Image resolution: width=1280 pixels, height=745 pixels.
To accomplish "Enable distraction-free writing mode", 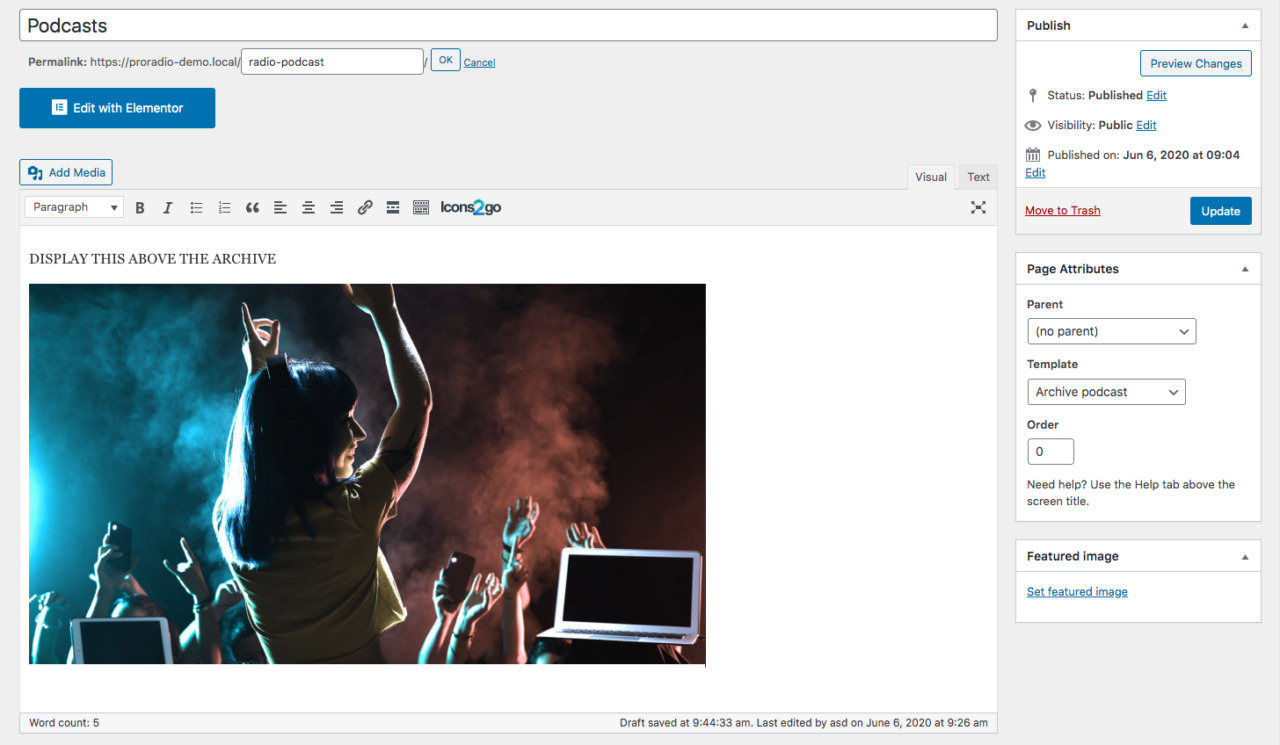I will coord(978,207).
